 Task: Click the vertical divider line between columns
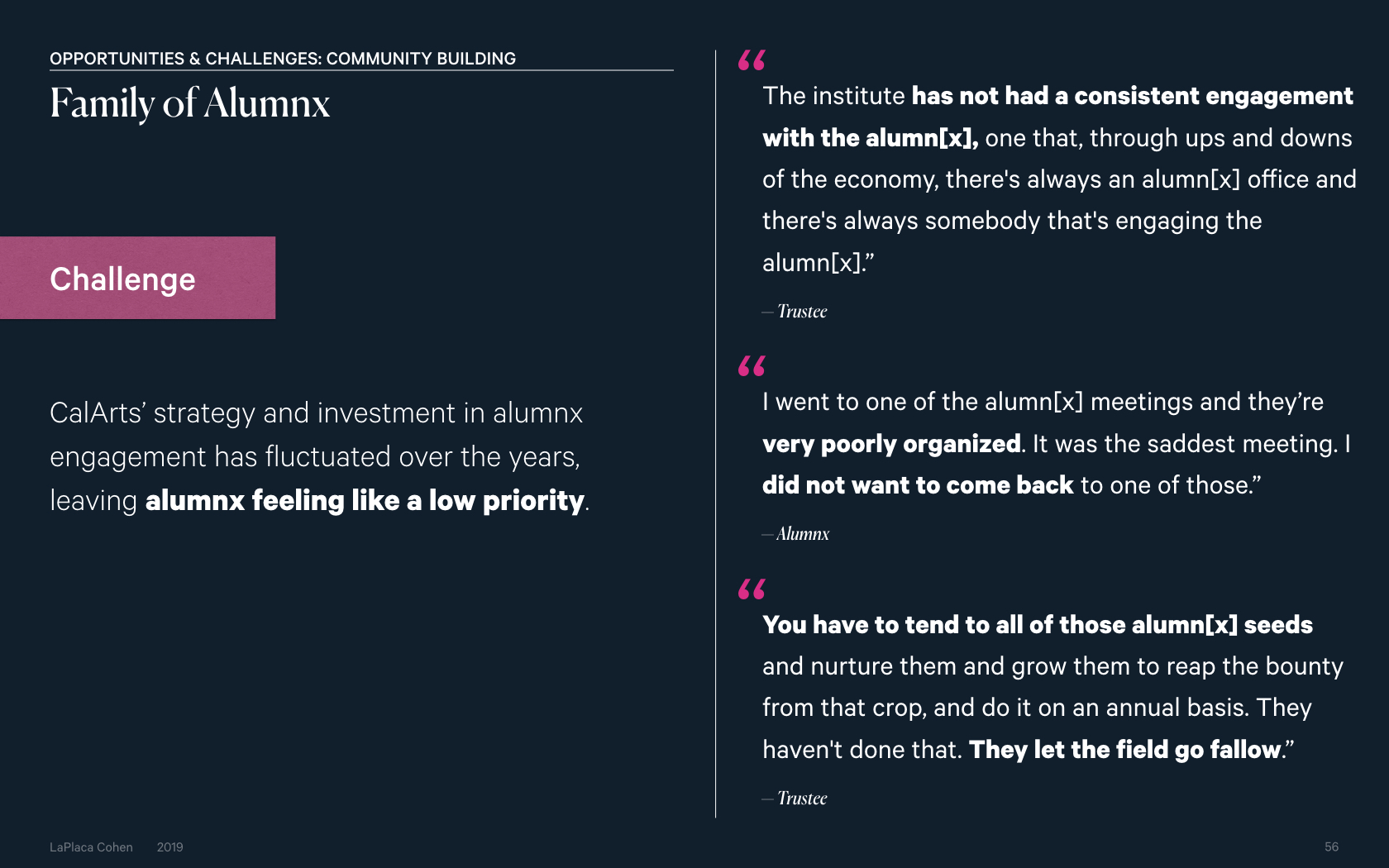[x=716, y=434]
